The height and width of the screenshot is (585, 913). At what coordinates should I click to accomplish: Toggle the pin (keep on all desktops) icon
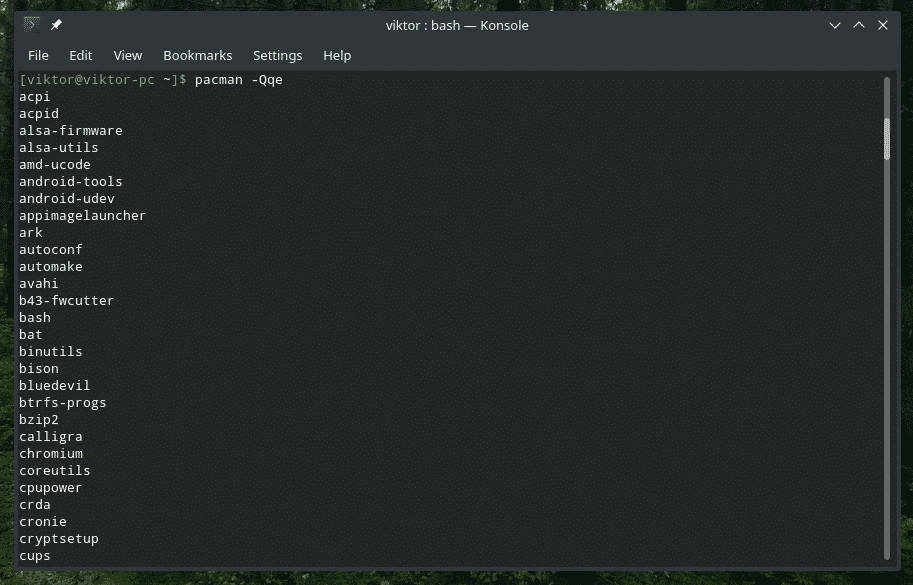56,25
